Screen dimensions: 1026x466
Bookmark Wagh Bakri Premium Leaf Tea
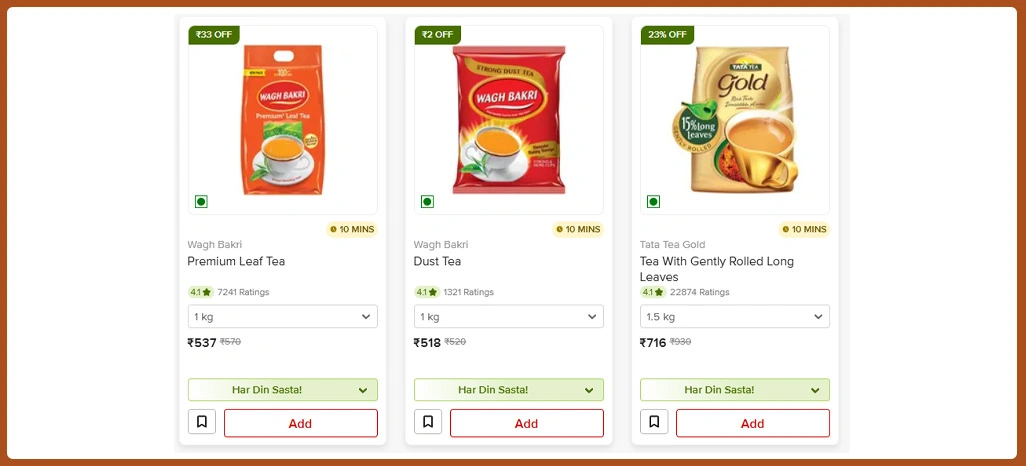click(x=202, y=423)
